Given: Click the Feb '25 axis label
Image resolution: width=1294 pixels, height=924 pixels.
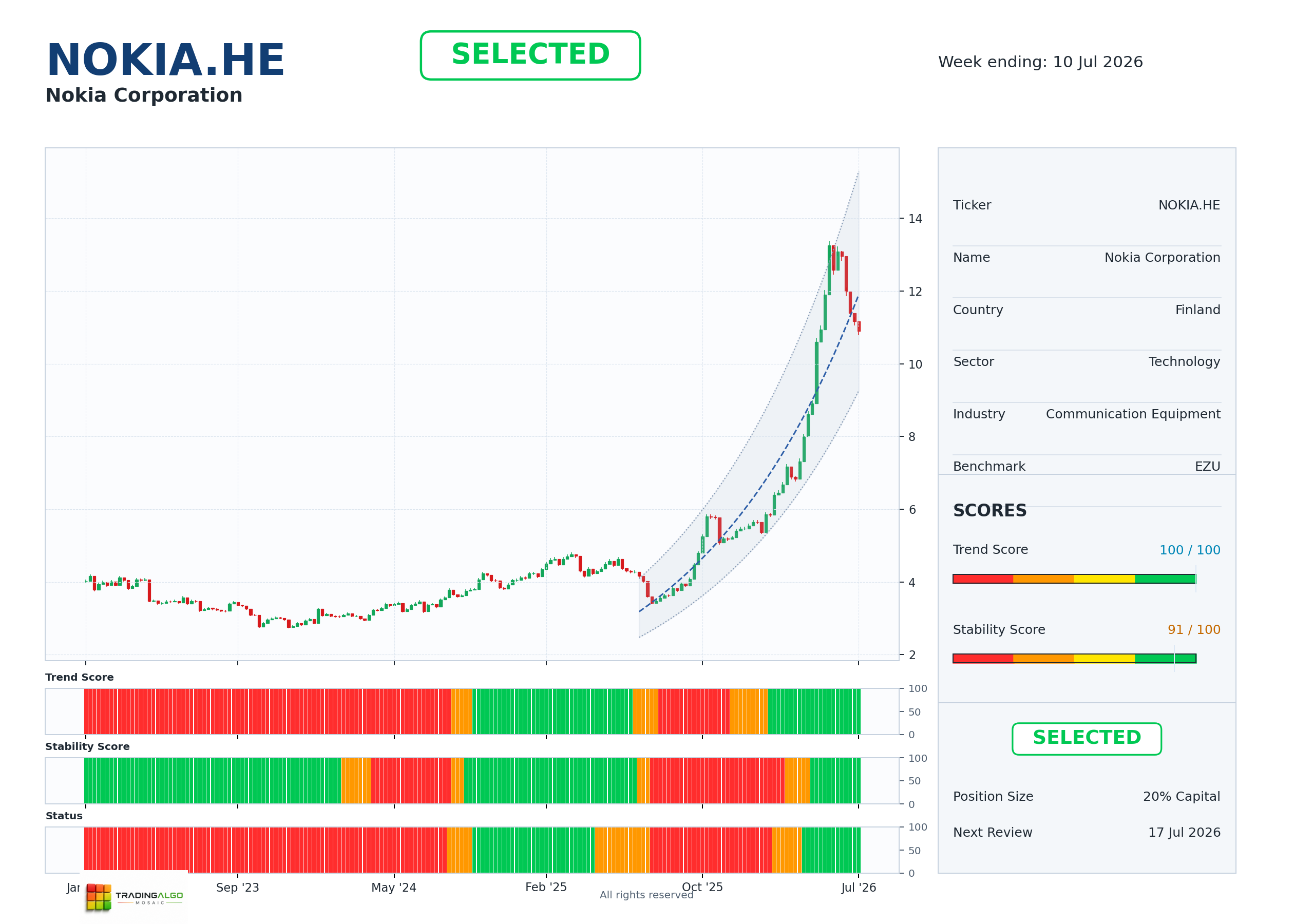Looking at the screenshot, I should click(x=546, y=888).
